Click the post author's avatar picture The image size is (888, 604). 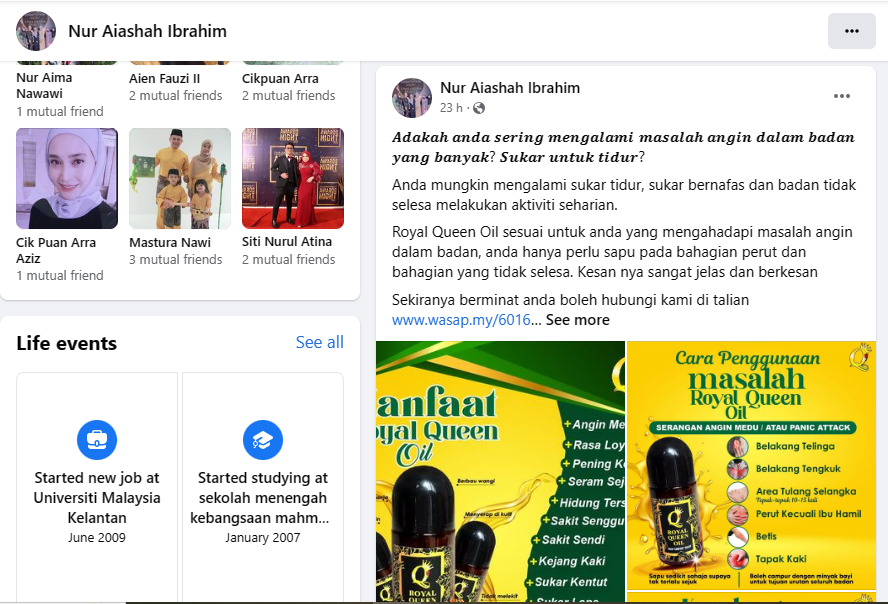[412, 98]
